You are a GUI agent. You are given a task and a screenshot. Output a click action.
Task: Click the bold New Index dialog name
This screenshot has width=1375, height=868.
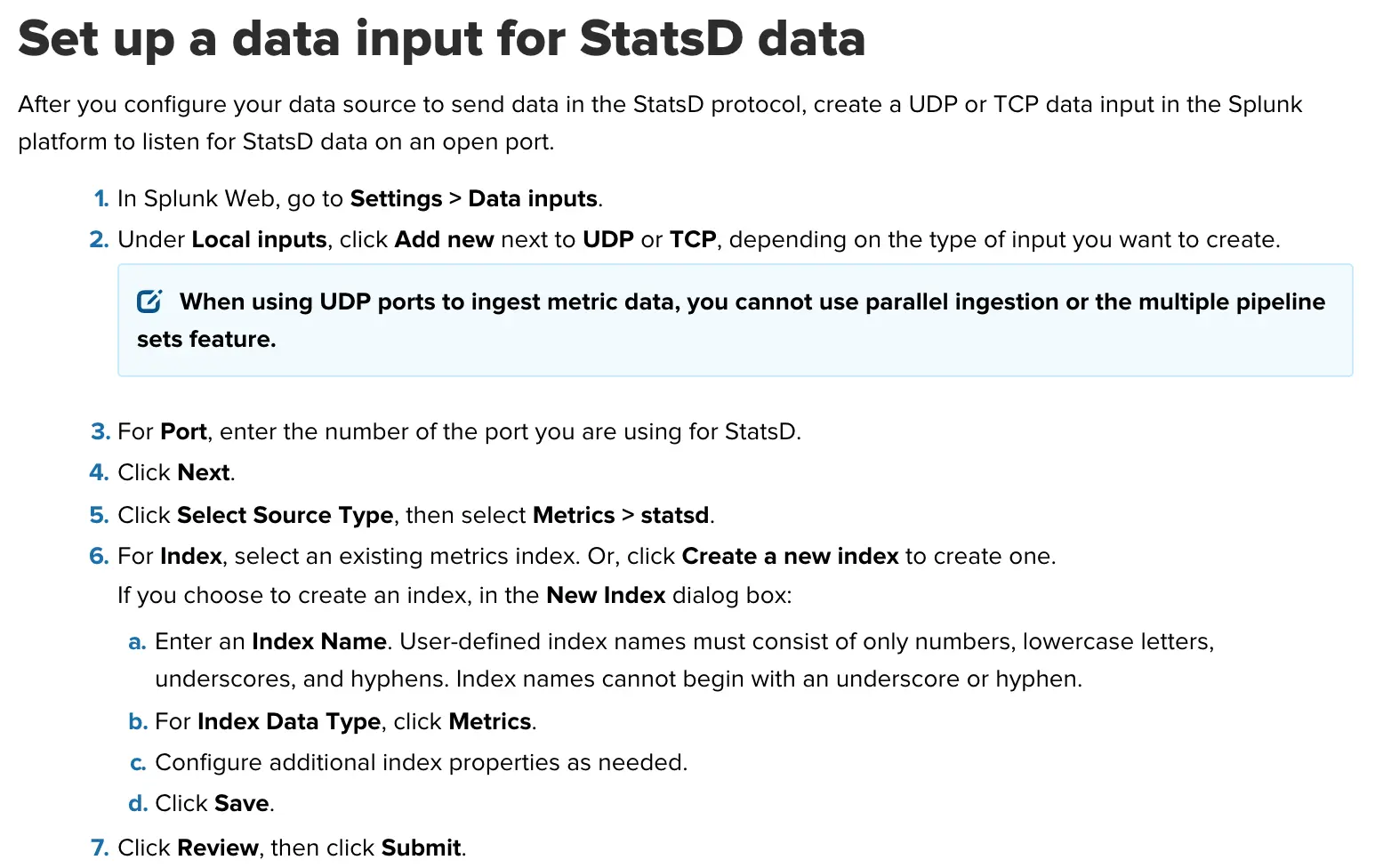point(606,595)
